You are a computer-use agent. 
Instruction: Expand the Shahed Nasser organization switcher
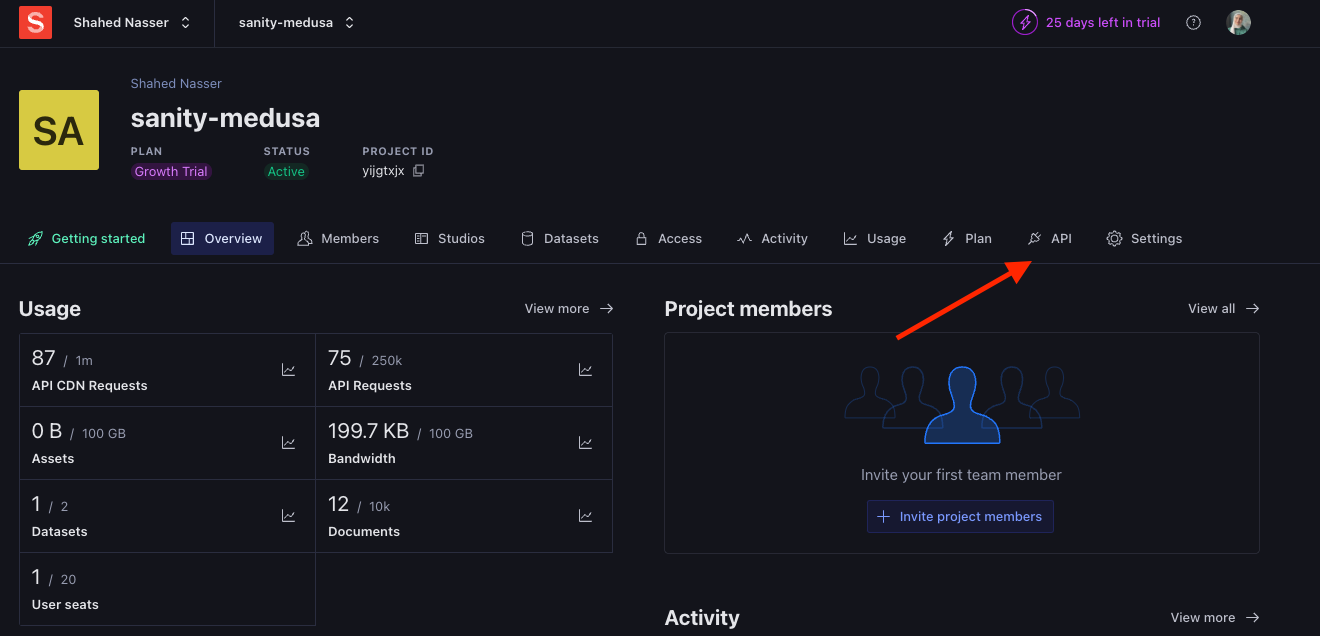pos(131,22)
